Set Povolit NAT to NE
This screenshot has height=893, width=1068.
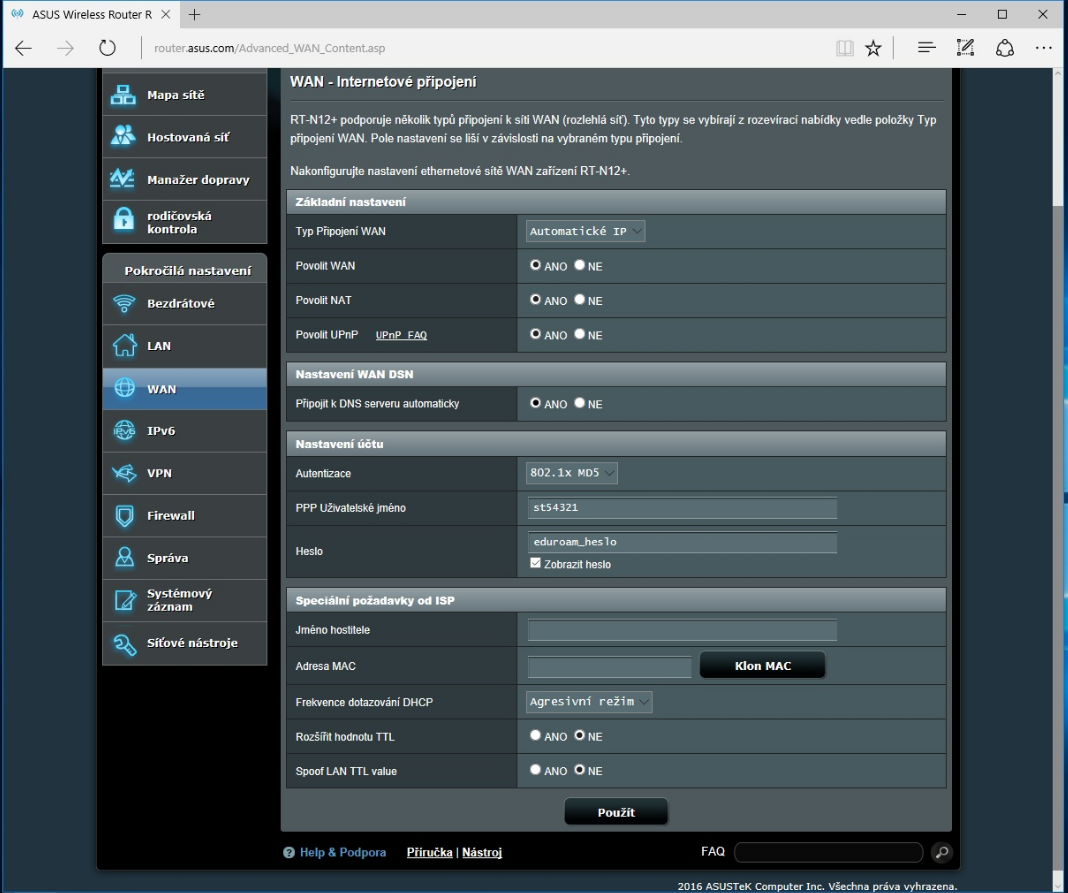click(580, 300)
